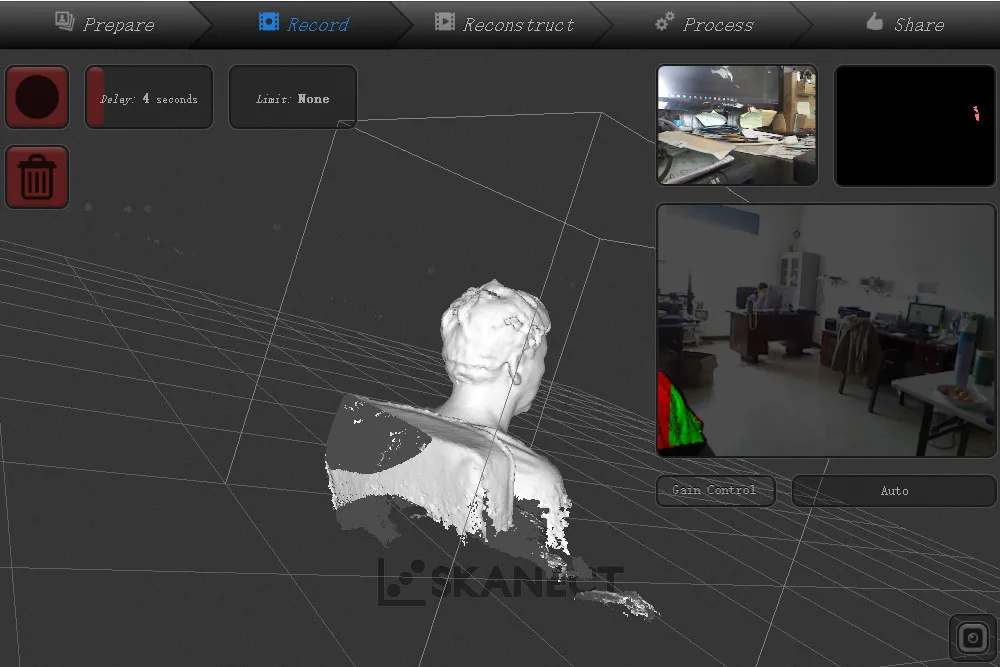Screen dimensions: 1000x667
Task: Enable Auto gain mode
Action: click(893, 491)
